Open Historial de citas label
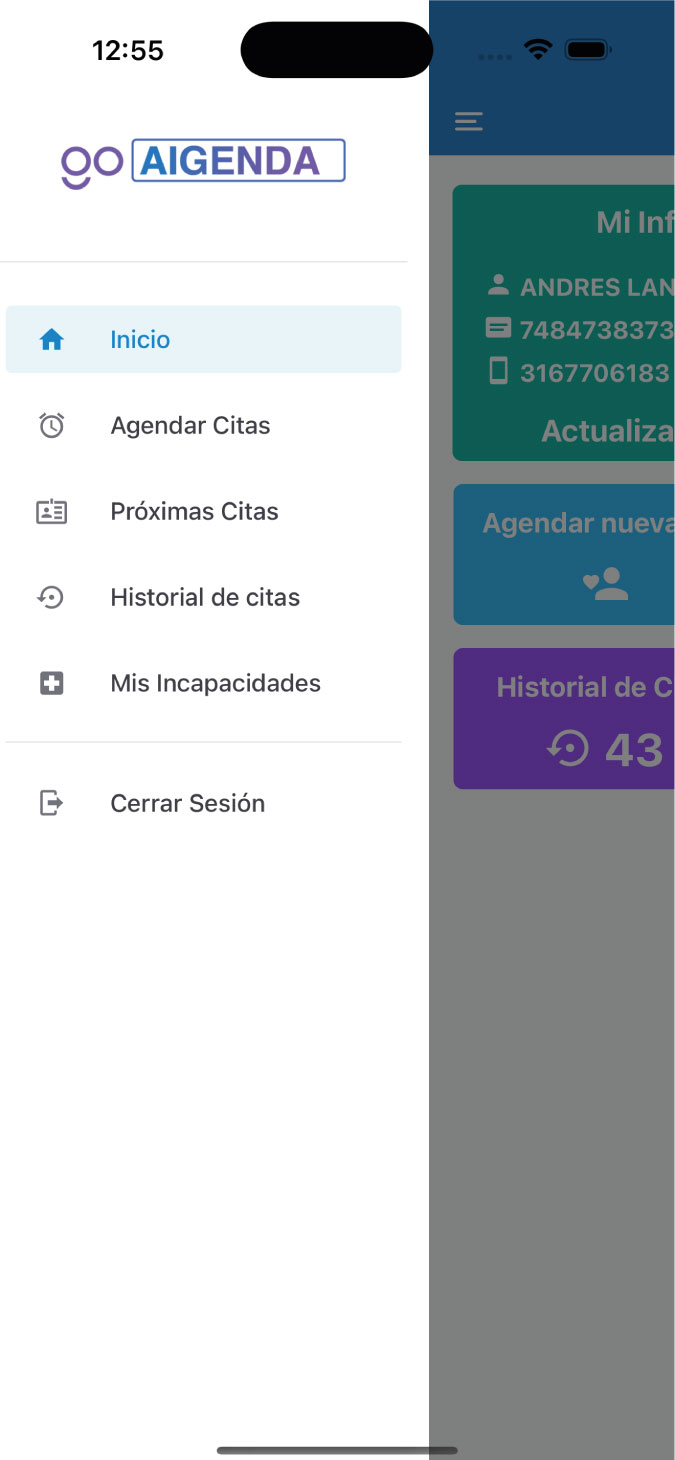675x1460 pixels. 205,598
